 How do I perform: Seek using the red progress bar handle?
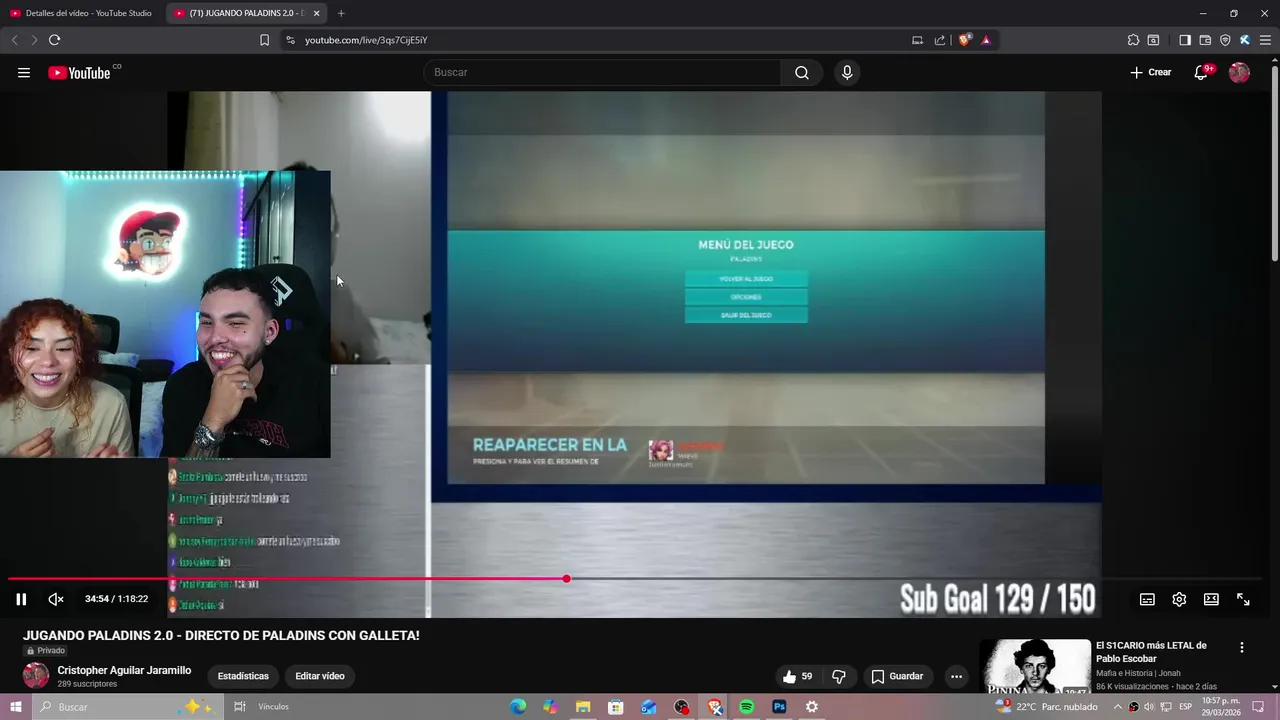click(x=567, y=579)
